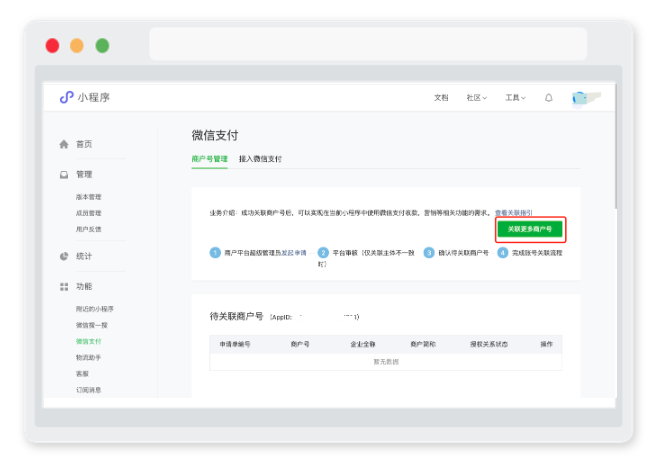Click the 首页 home icon
This screenshot has width=666, height=469.
(64, 144)
